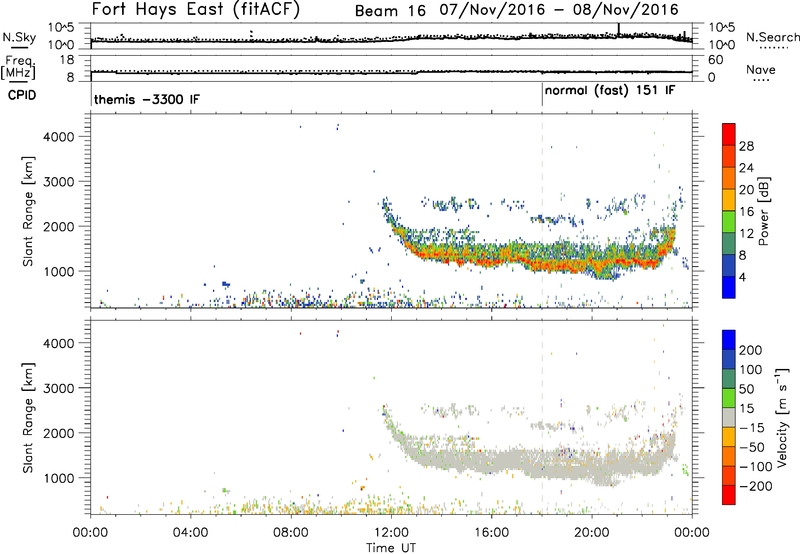
Task: Click the 04:00 time axis label
Action: (x=191, y=533)
